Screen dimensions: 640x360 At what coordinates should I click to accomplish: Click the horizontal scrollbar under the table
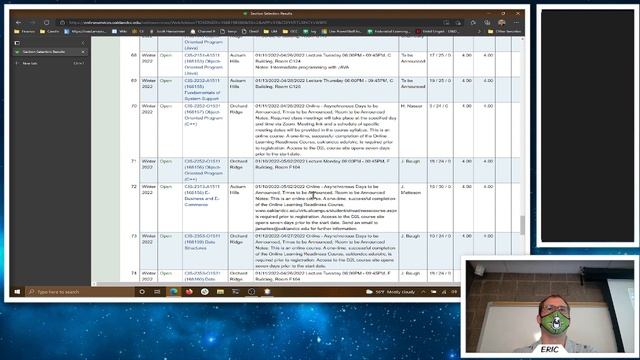[x=276, y=284]
